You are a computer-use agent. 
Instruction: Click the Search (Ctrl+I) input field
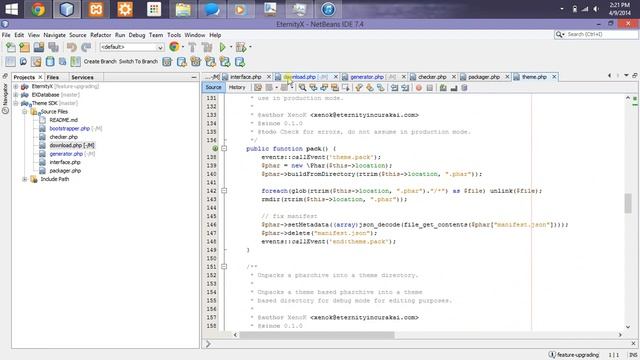point(602,35)
